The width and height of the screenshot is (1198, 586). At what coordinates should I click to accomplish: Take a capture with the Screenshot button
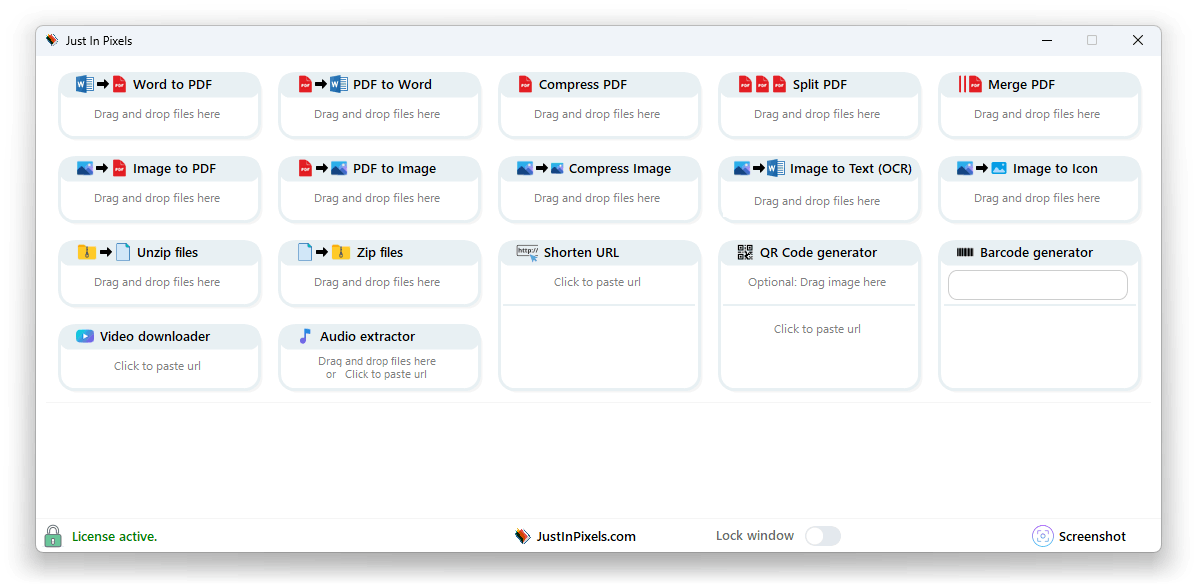1079,537
